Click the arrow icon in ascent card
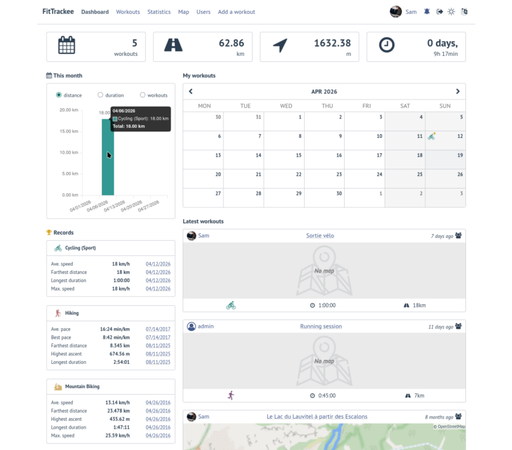 click(x=280, y=45)
